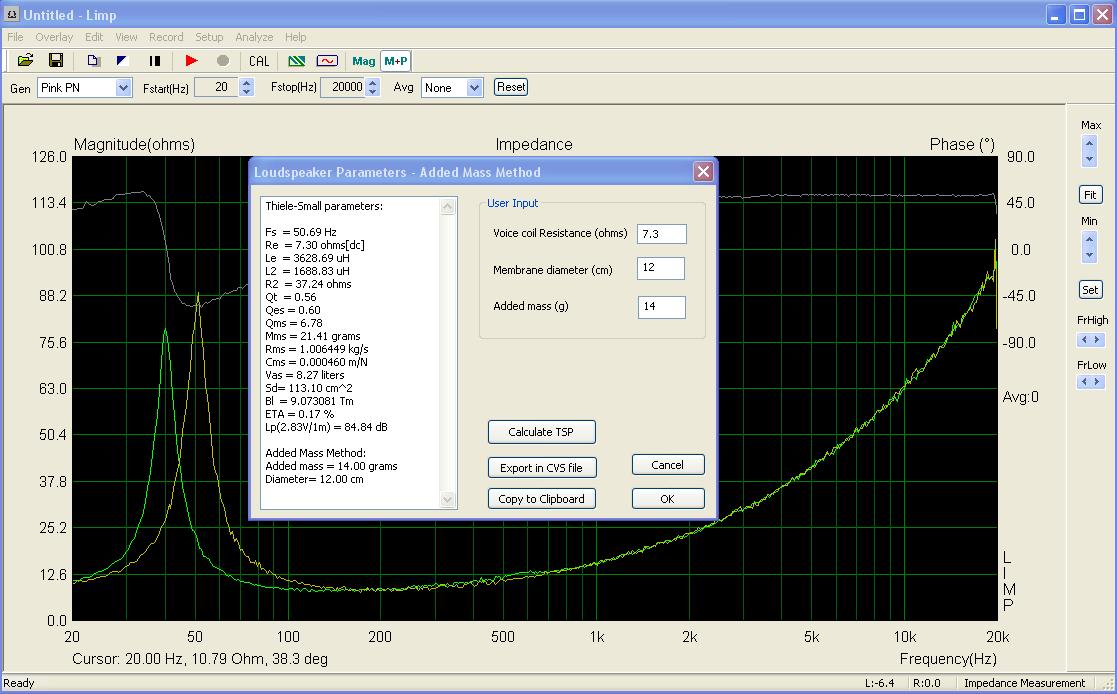
Task: Open the Record menu
Action: pos(166,37)
